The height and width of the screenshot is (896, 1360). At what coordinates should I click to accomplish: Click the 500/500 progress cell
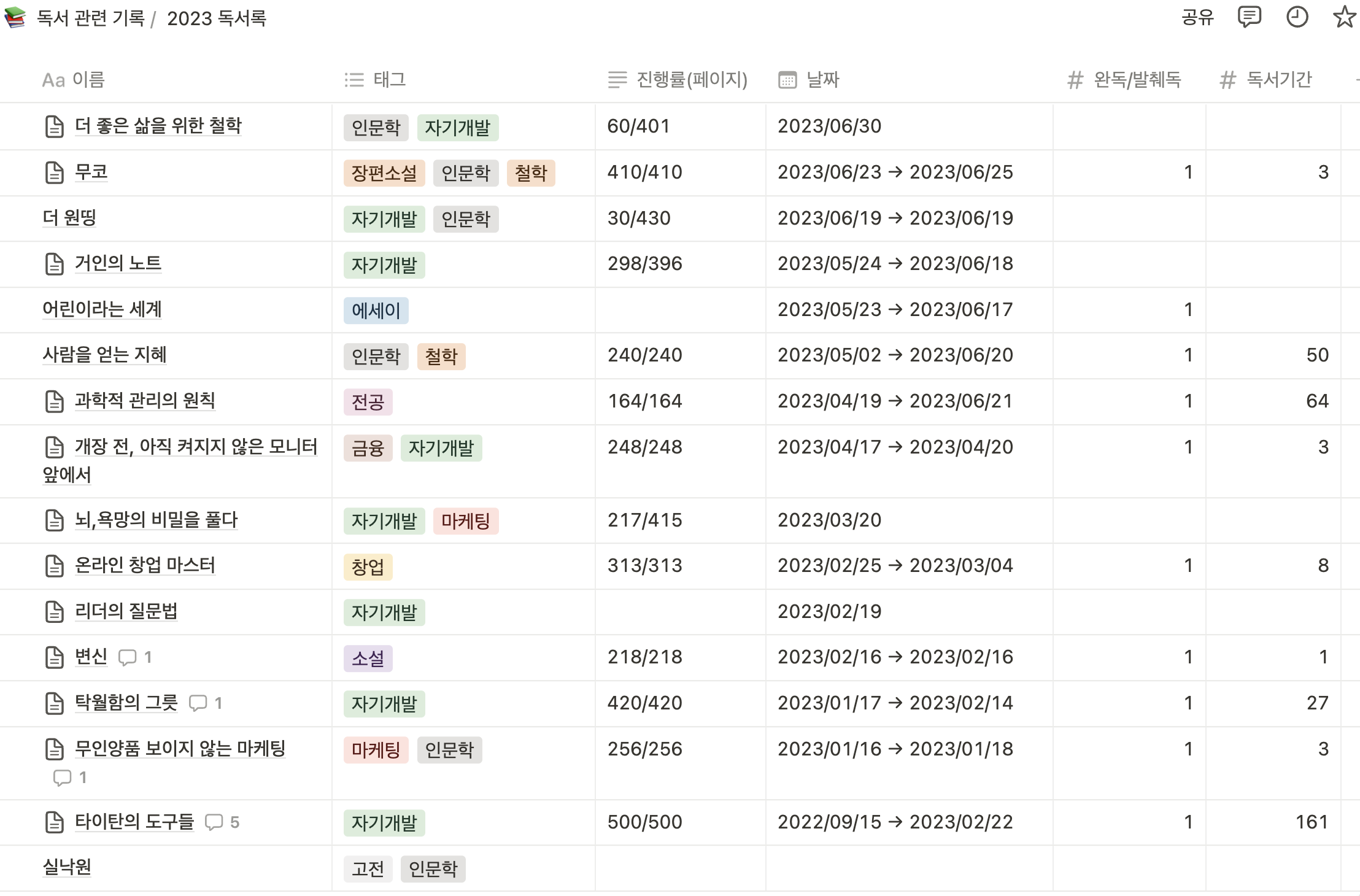pyautogui.click(x=680, y=822)
